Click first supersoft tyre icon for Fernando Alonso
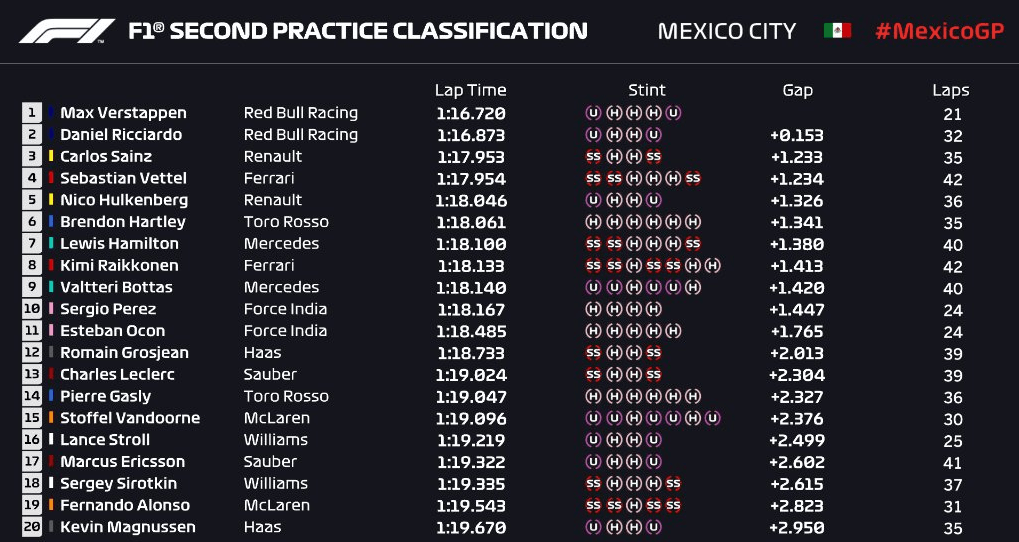The height and width of the screenshot is (542, 1019). 593,505
